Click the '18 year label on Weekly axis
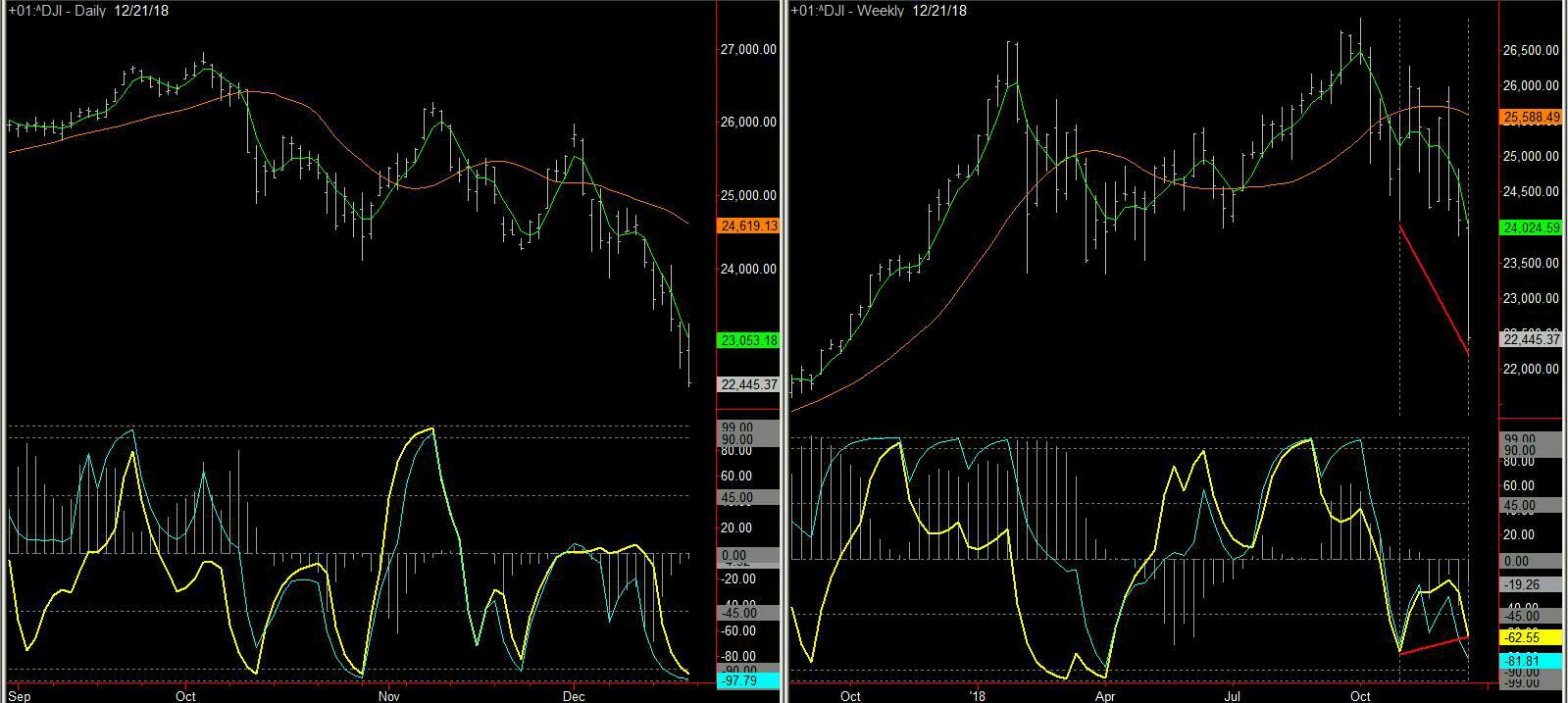 click(x=977, y=696)
